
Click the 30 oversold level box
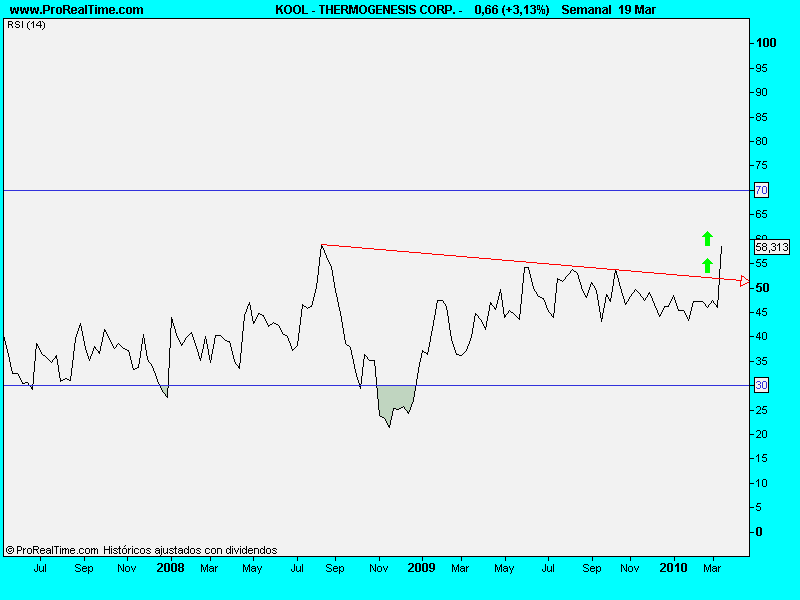[x=761, y=385]
